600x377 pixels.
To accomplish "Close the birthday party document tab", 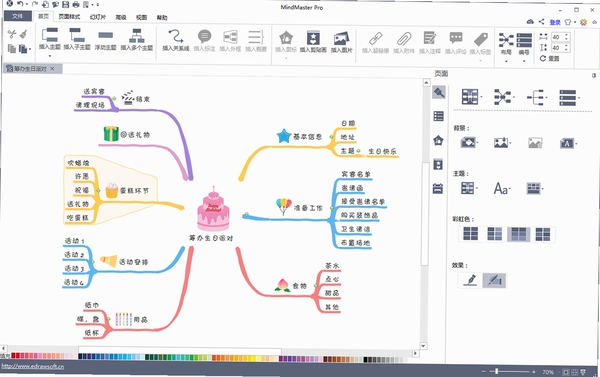I will (x=52, y=69).
